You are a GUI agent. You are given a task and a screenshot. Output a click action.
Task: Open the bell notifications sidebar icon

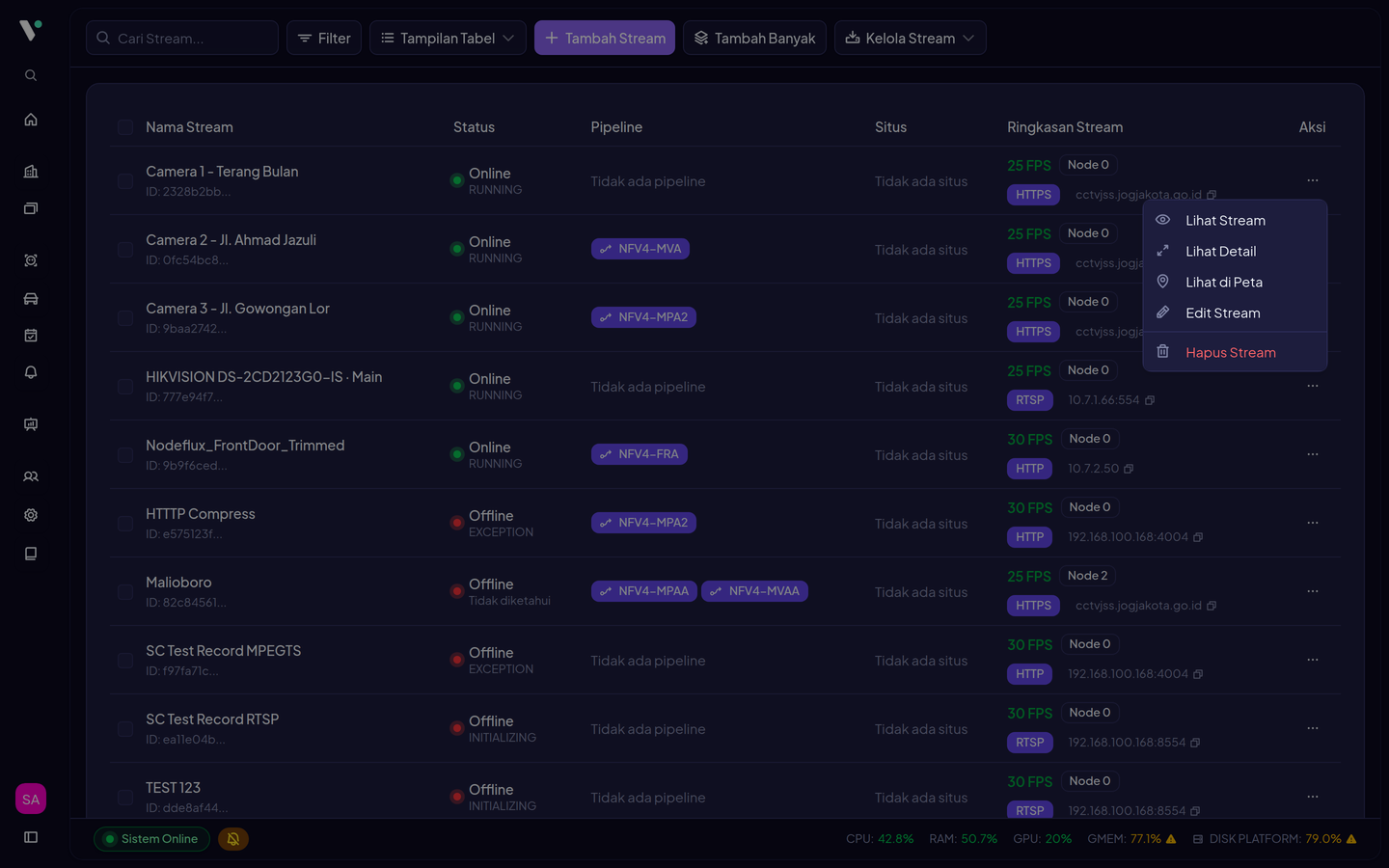(31, 372)
